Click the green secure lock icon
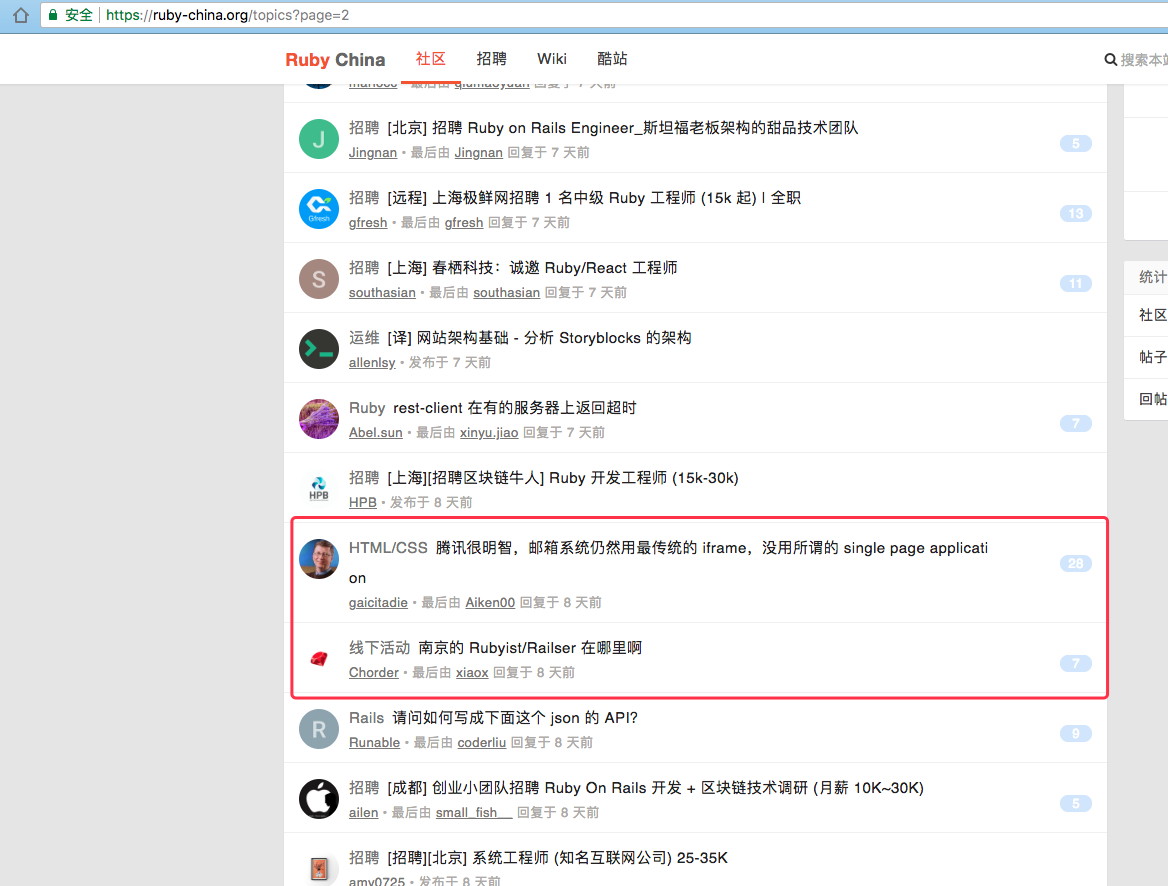1168x886 pixels. [53, 15]
